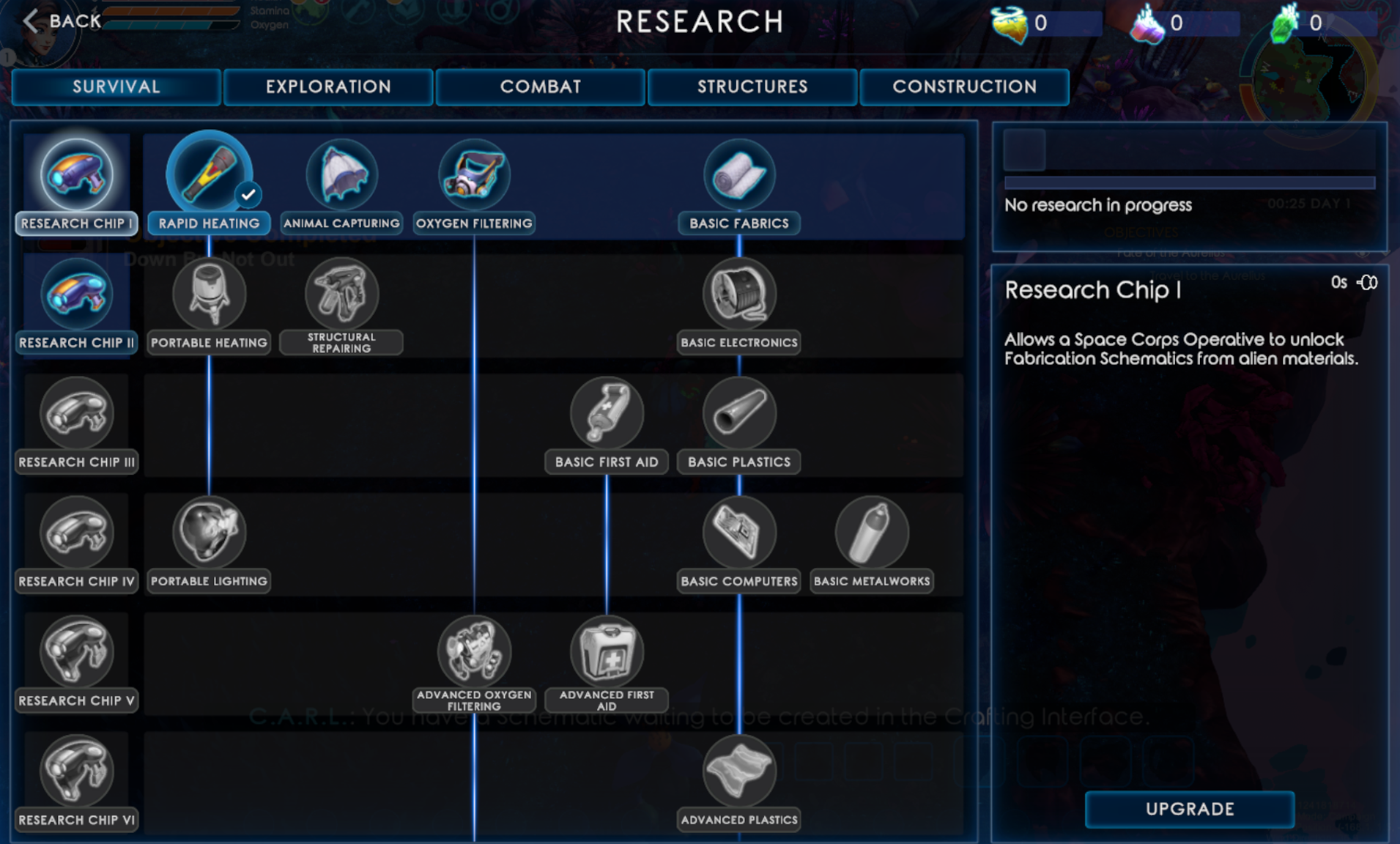Select the Research Chip II row icon

(77, 294)
